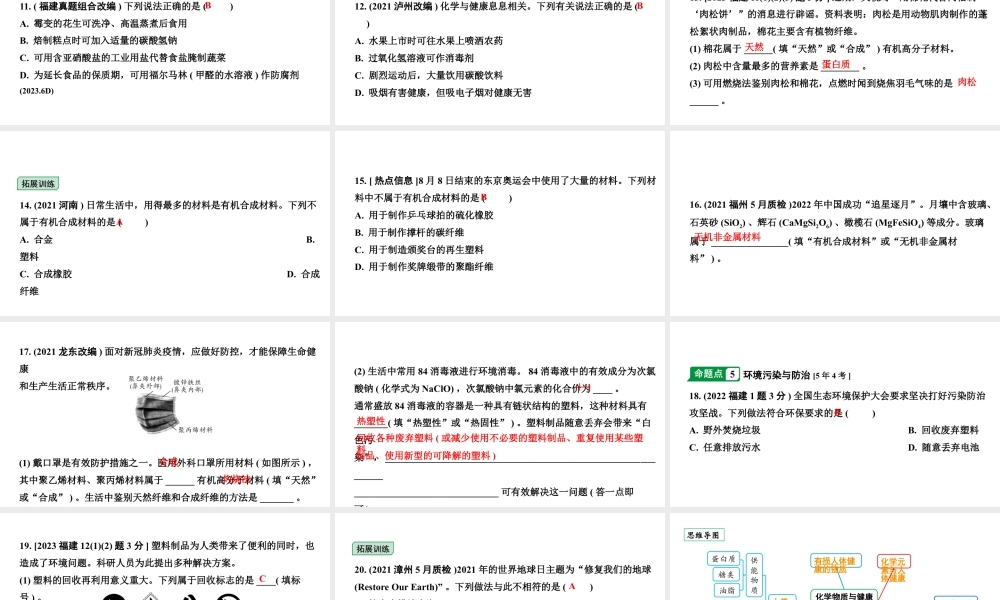Click the circular arrows recycling icon
Viewport: 1000px width, 600px height.
225,597
